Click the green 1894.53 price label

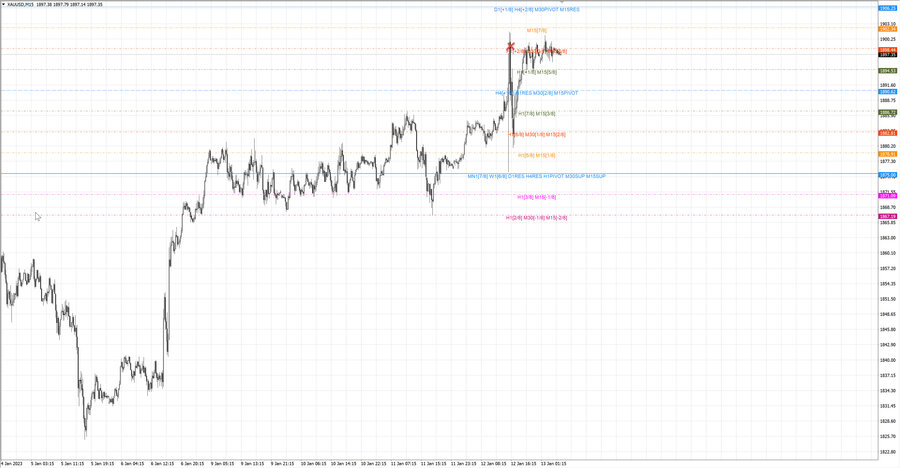coord(888,71)
